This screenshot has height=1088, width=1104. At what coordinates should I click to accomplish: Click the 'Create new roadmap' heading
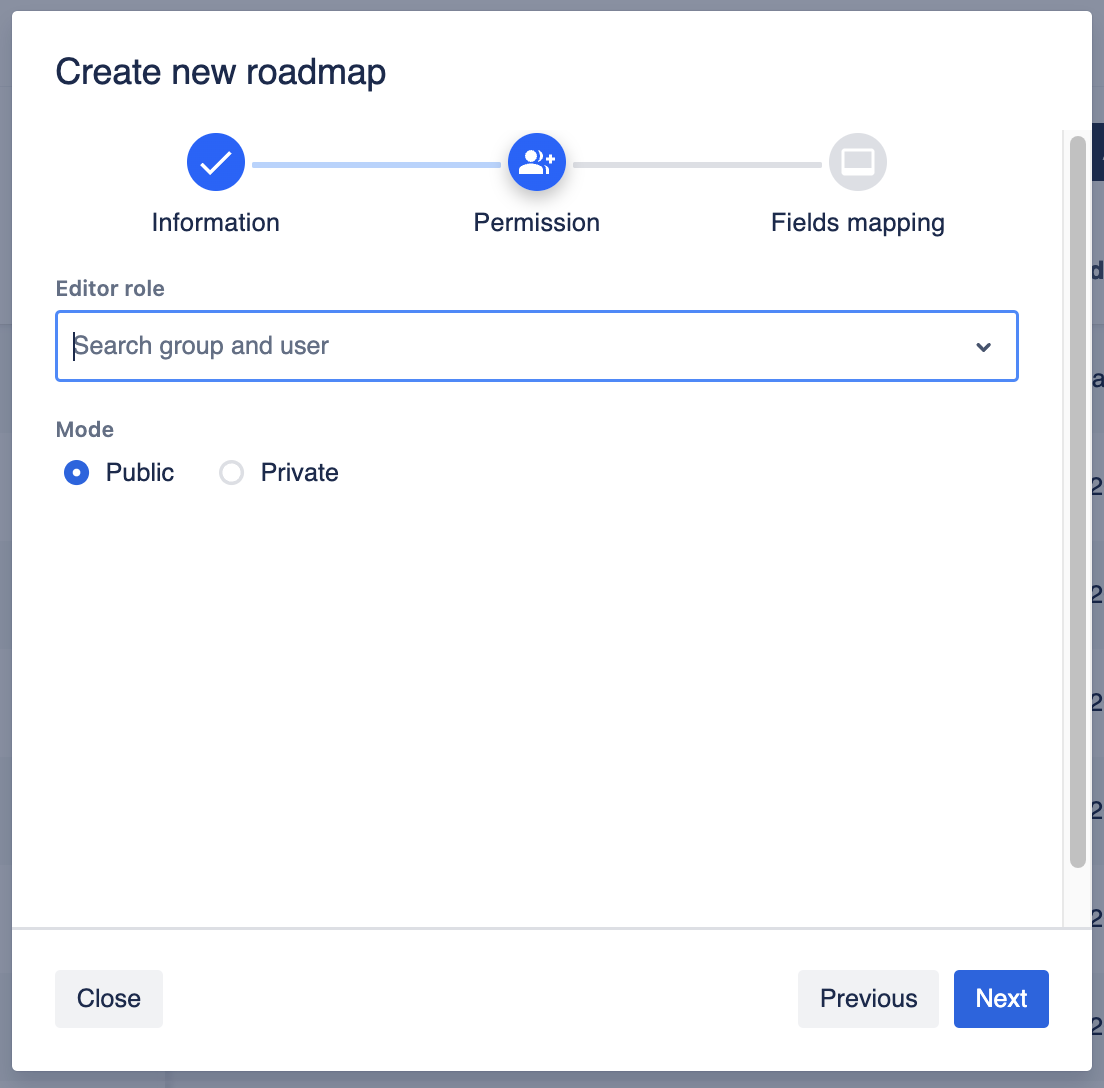221,72
